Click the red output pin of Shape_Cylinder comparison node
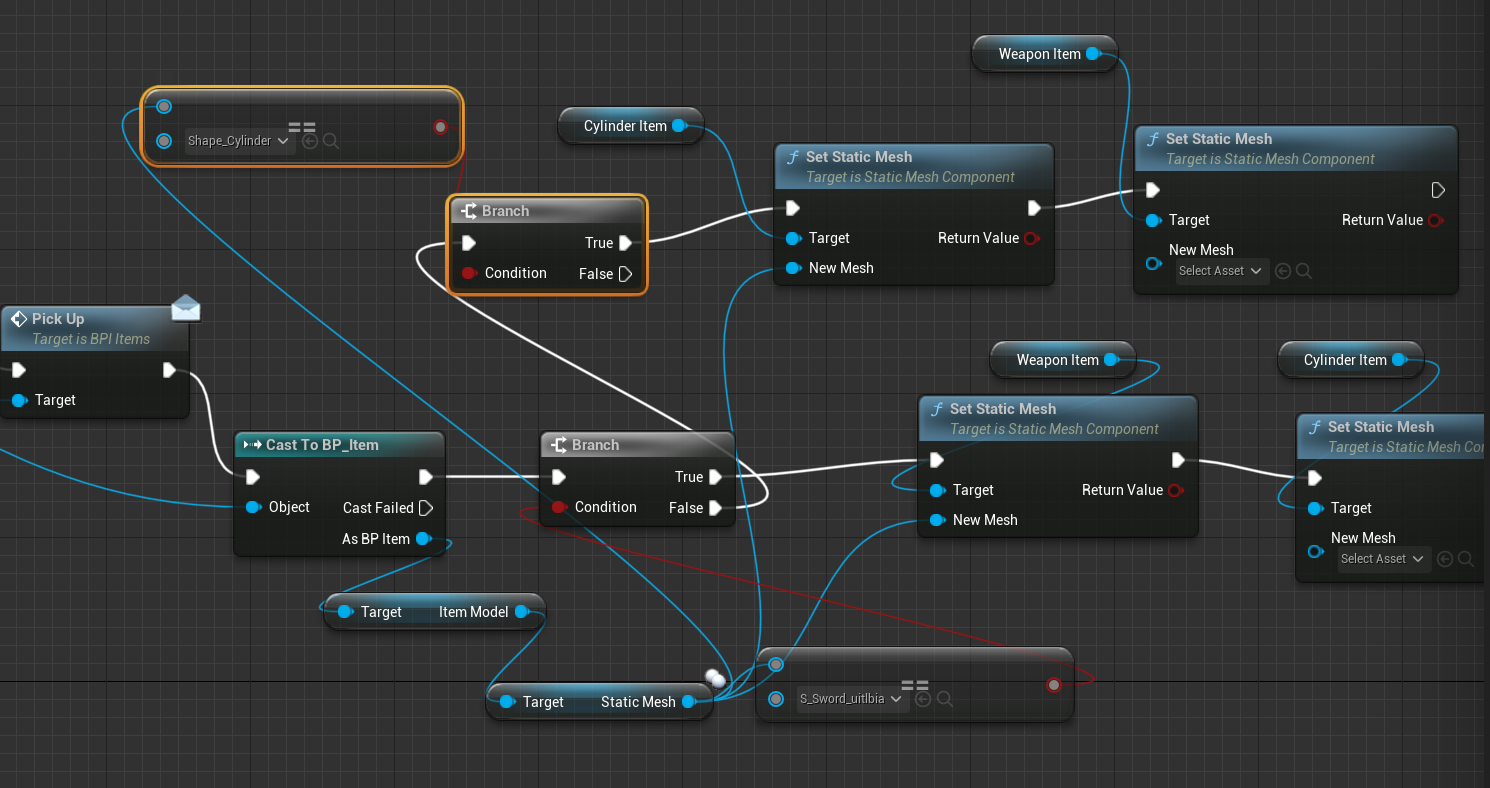 pos(440,127)
